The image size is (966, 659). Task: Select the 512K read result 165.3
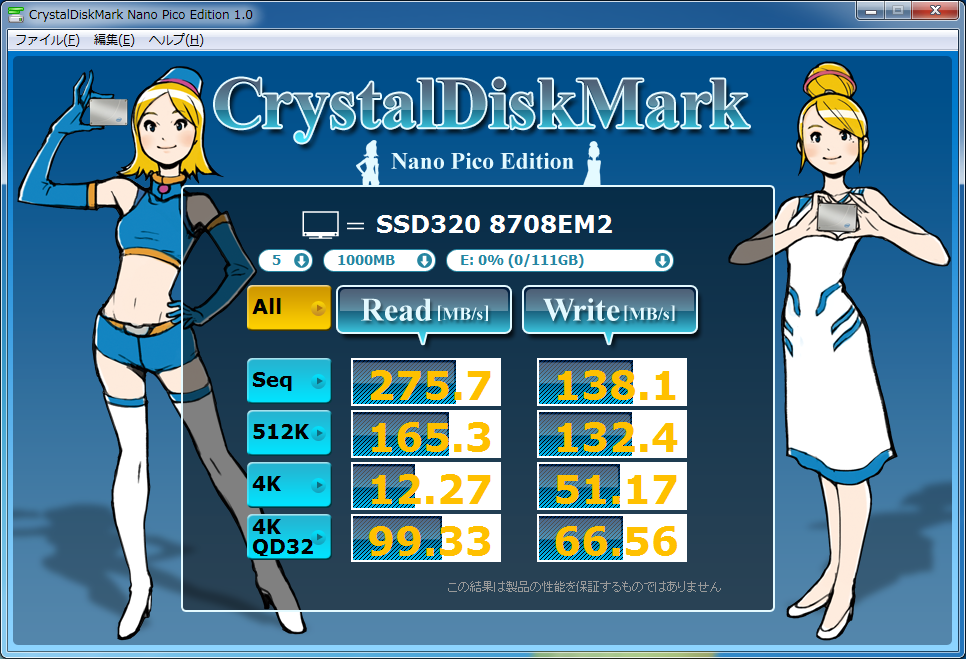[x=426, y=434]
